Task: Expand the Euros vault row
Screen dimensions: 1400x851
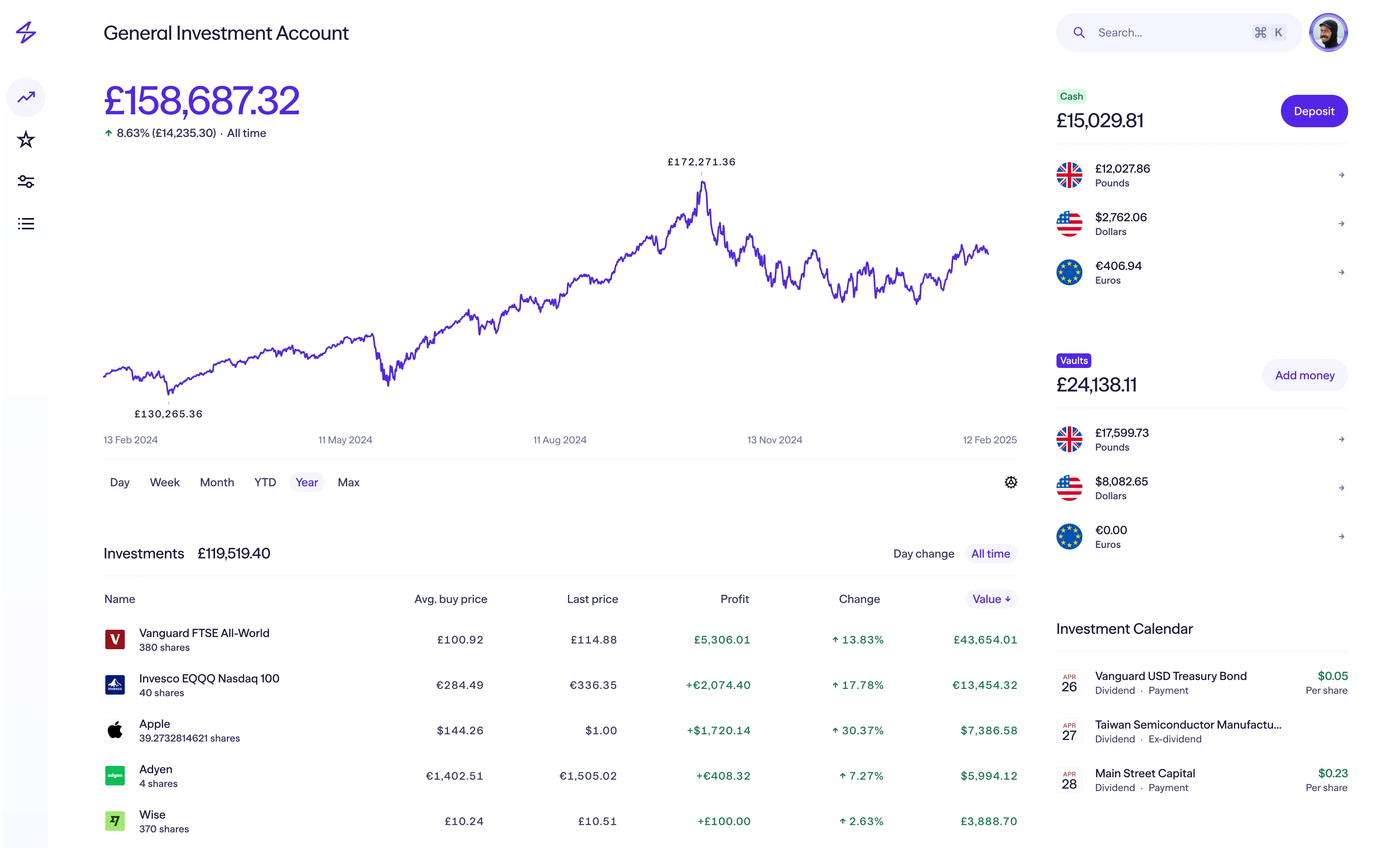Action: (x=1341, y=536)
